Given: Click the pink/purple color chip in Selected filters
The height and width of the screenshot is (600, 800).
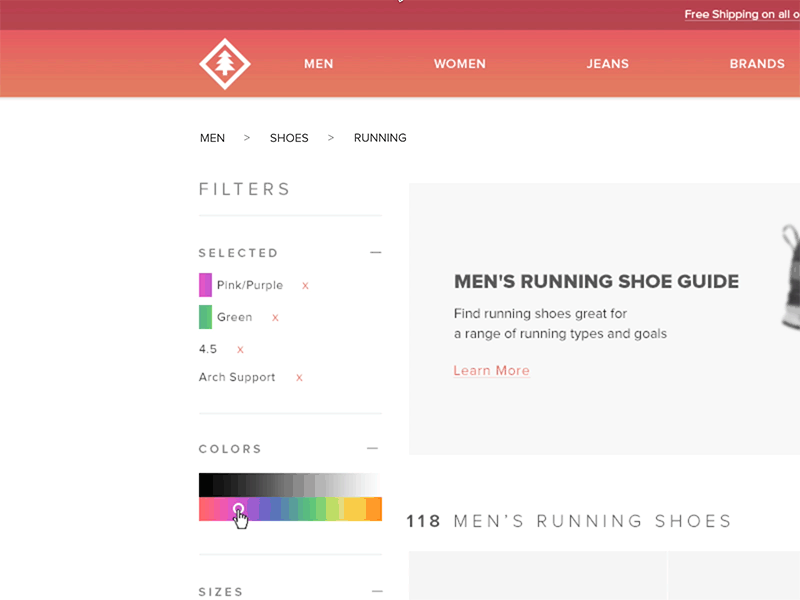Looking at the screenshot, I should pyautogui.click(x=203, y=285).
